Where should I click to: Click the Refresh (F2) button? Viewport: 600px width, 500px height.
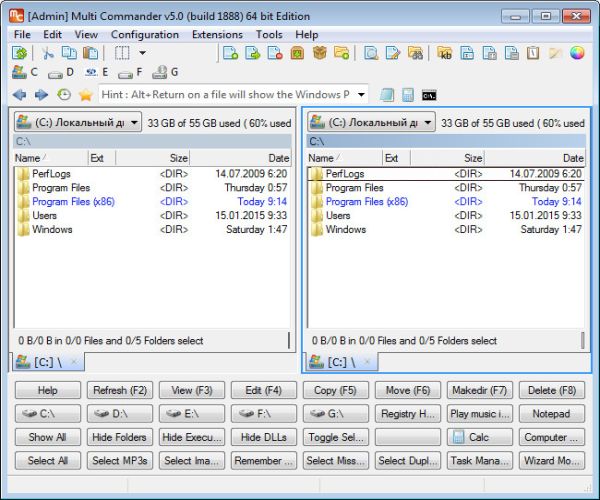(x=120, y=390)
